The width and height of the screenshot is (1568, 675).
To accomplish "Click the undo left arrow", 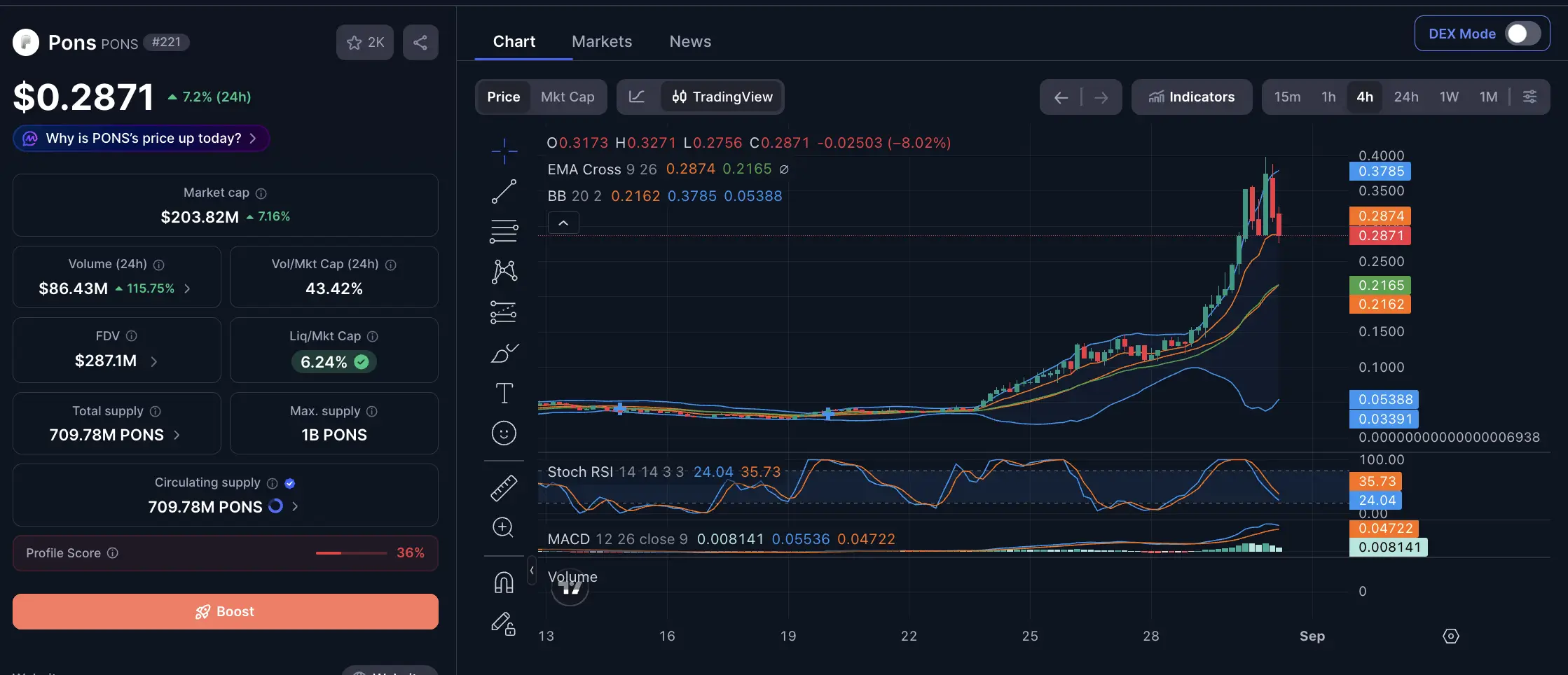I will [1061, 97].
